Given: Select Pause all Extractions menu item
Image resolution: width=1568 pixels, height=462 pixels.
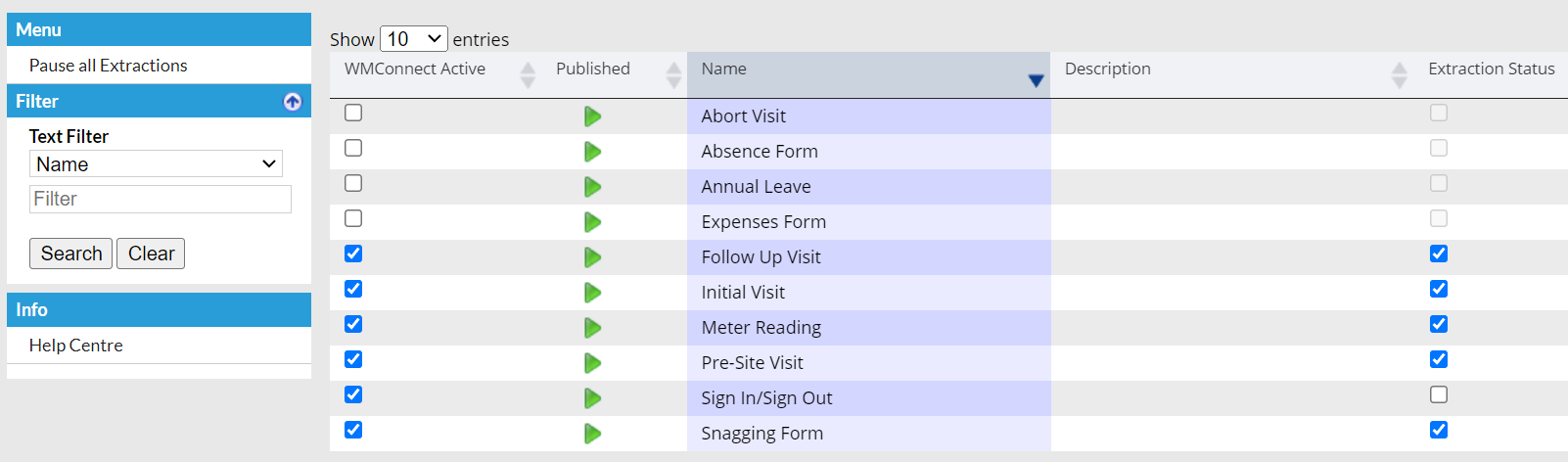Looking at the screenshot, I should pyautogui.click(x=109, y=66).
